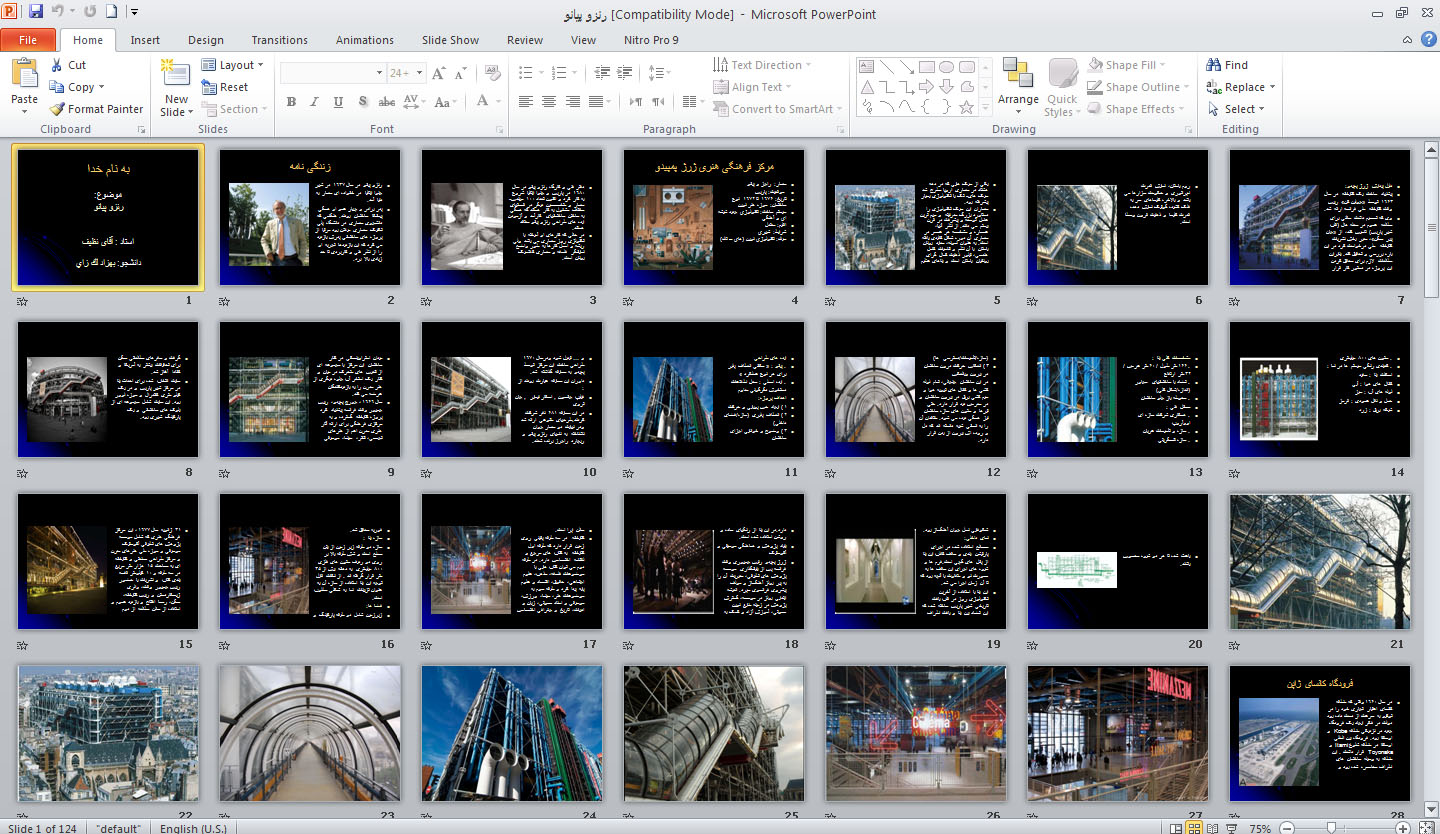
Task: Toggle Bold text formatting
Action: click(x=291, y=102)
